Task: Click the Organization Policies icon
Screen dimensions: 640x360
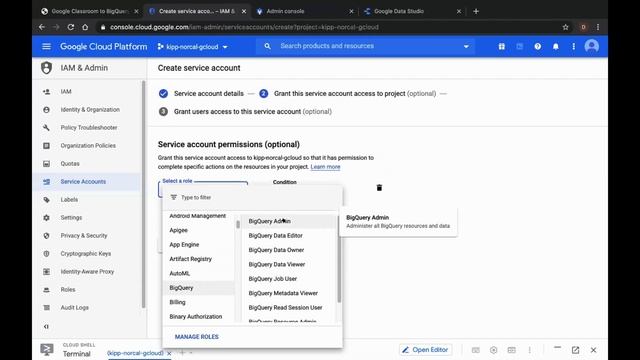Action: click(x=47, y=146)
